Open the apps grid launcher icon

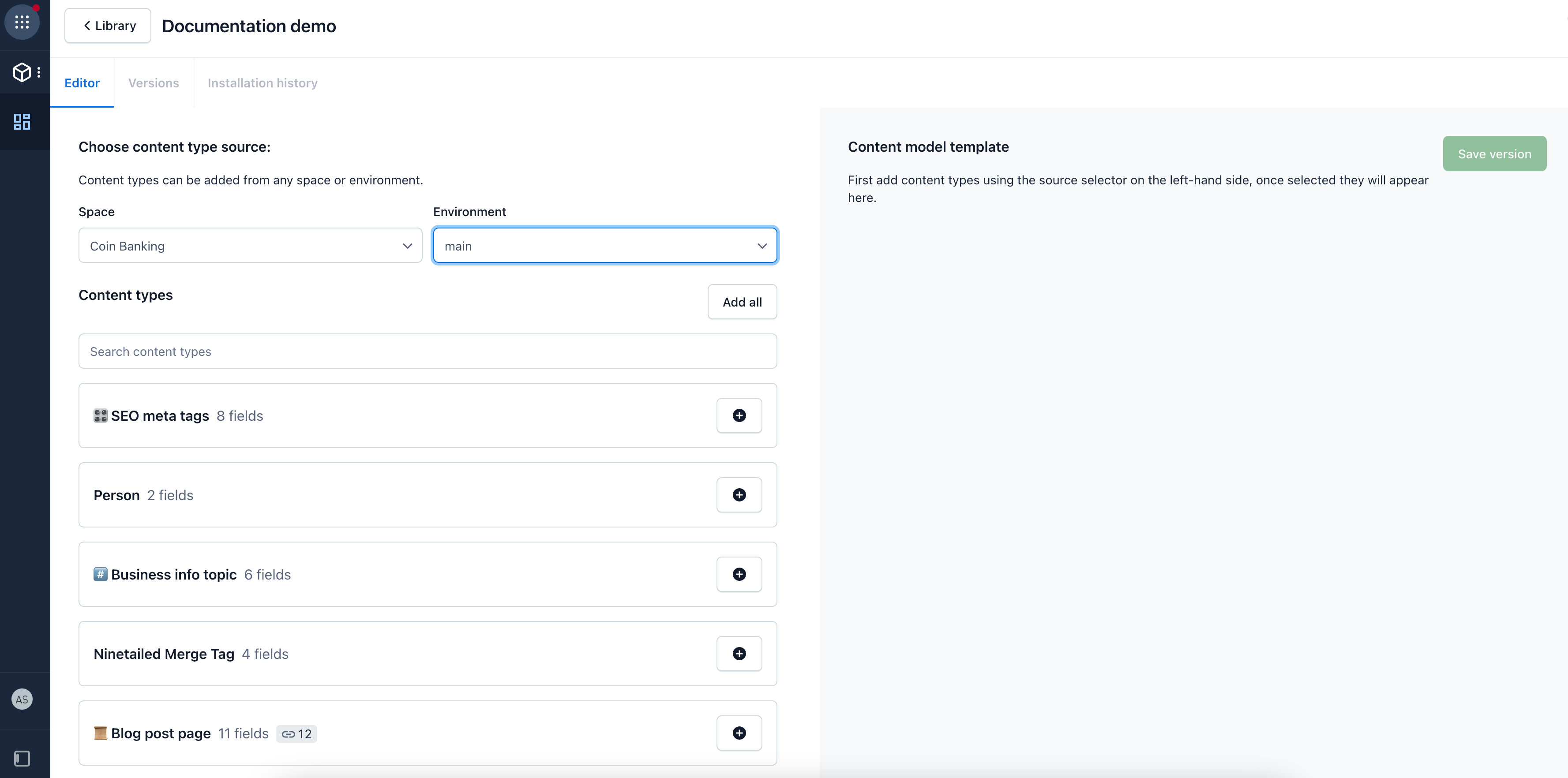coord(22,22)
